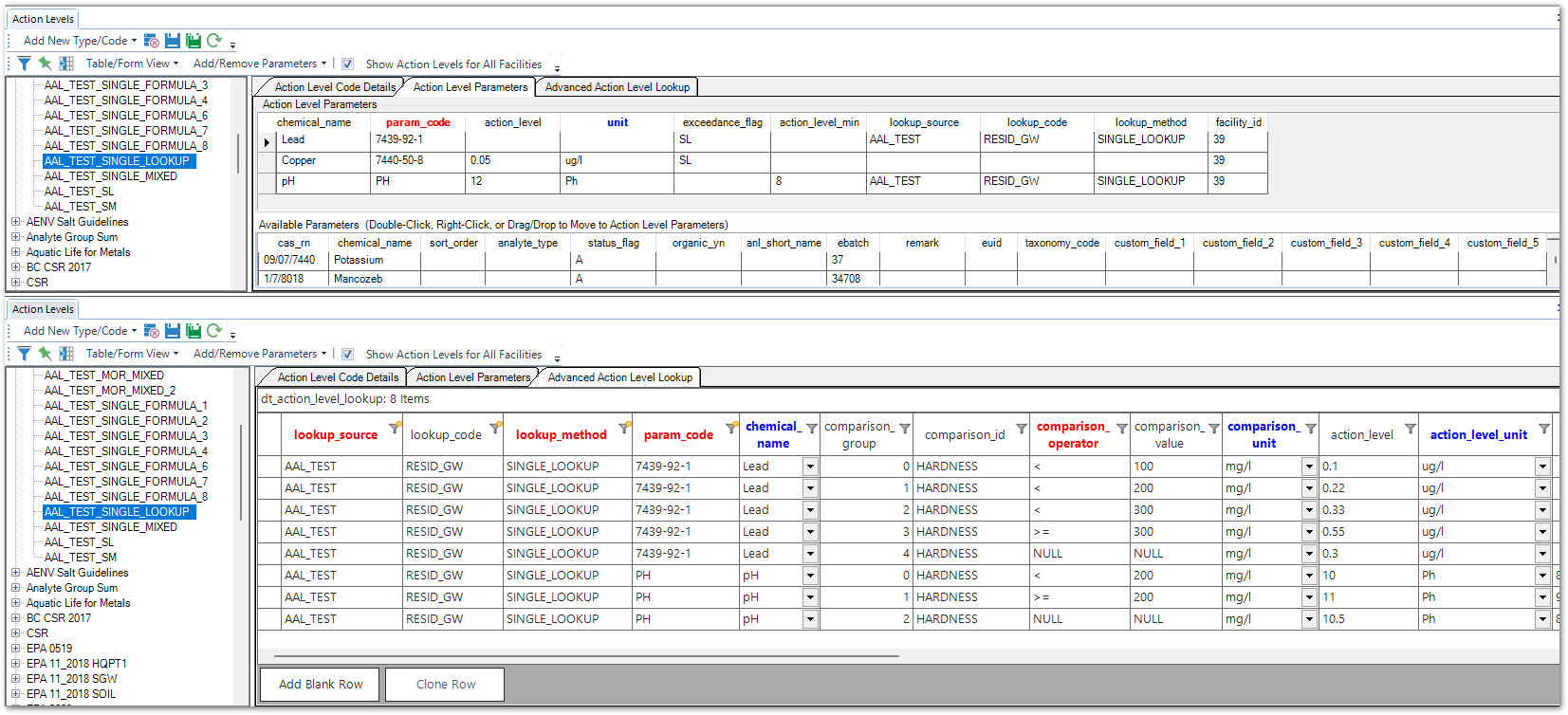
Task: Open the Table/Form View dropdown in lower toolbar
Action: [x=132, y=354]
